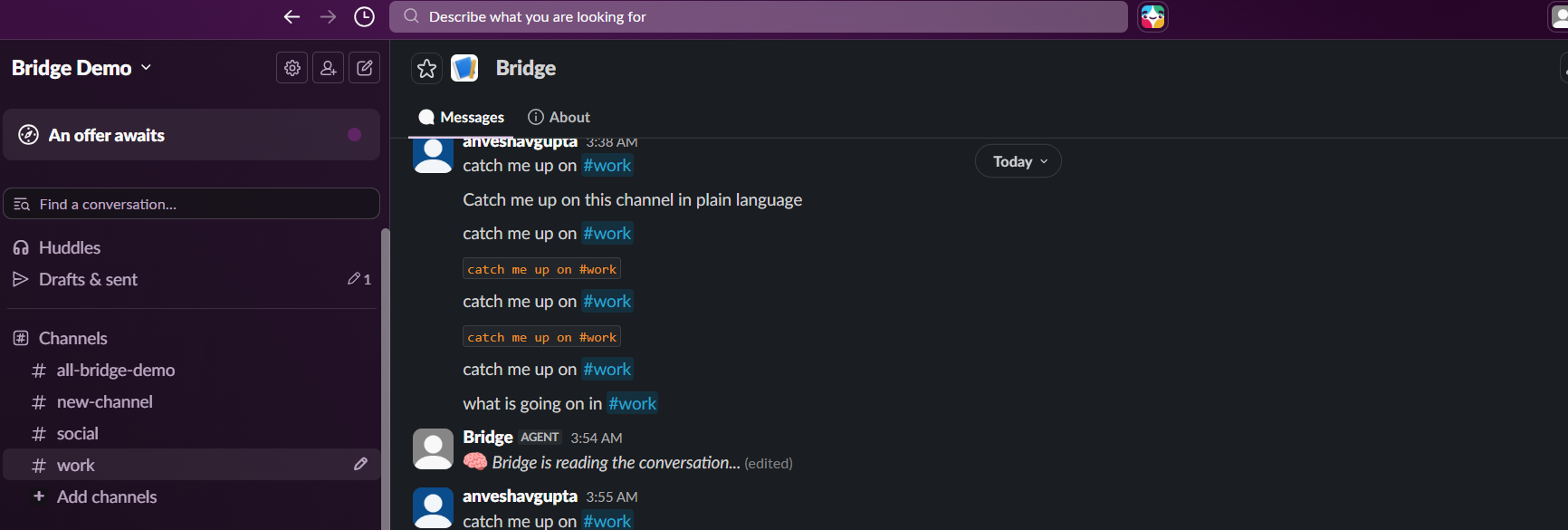
Task: Click the Bridge app logo icon
Action: (464, 68)
